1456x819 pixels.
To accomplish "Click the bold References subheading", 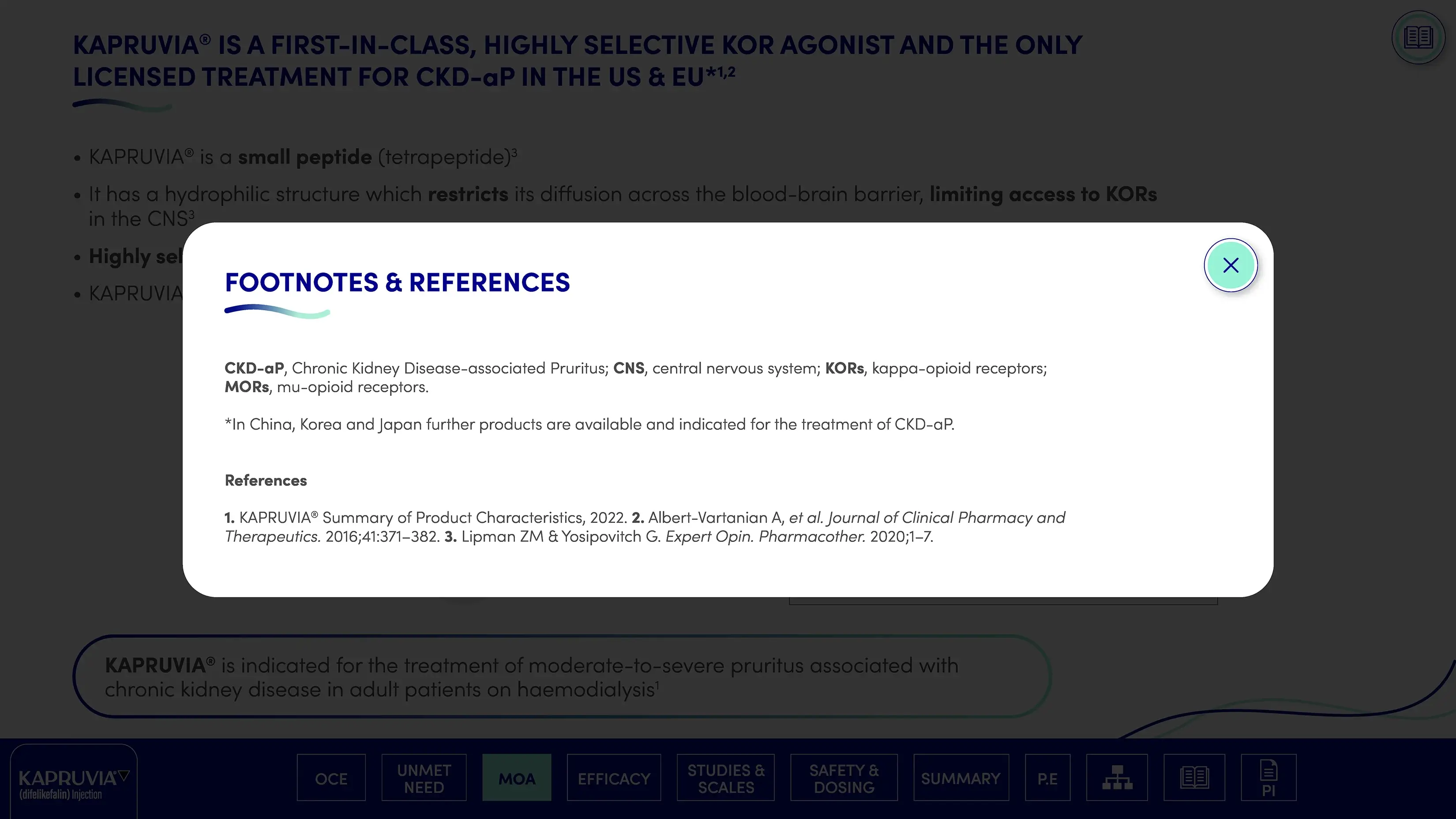I will (x=266, y=481).
